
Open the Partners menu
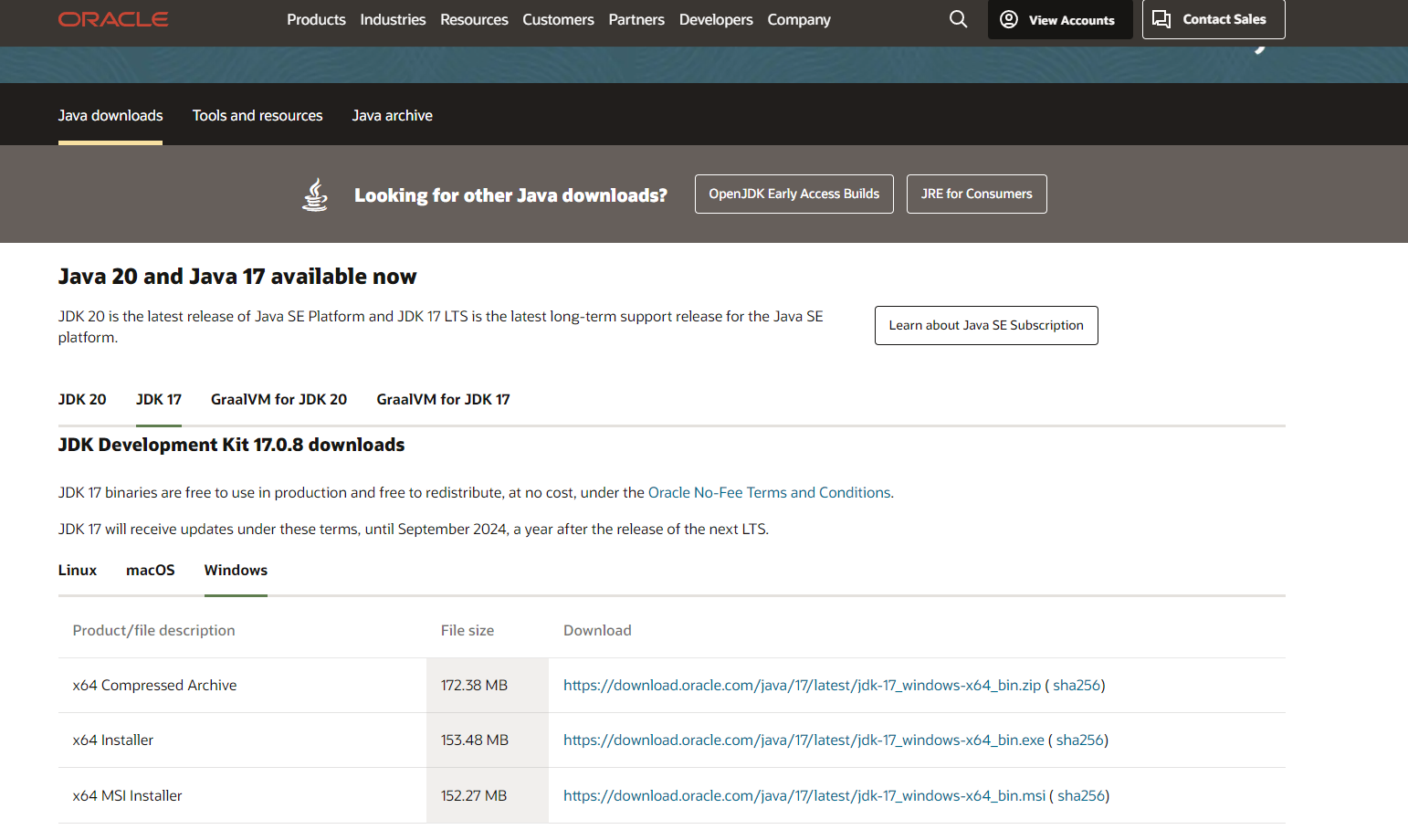[x=636, y=19]
